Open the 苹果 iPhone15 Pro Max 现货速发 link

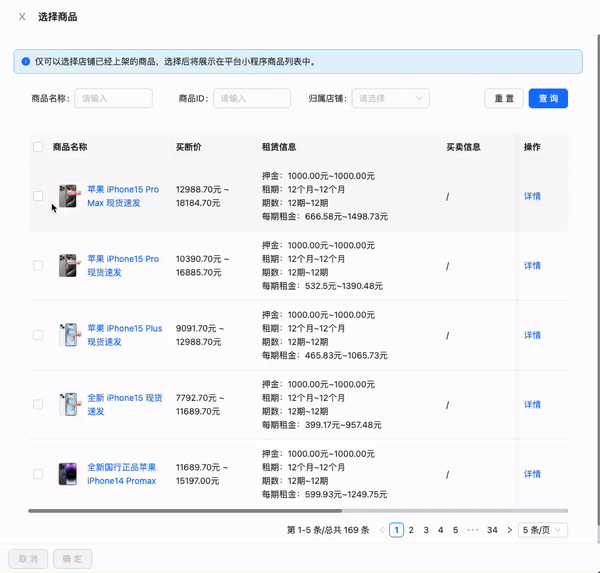coord(123,196)
